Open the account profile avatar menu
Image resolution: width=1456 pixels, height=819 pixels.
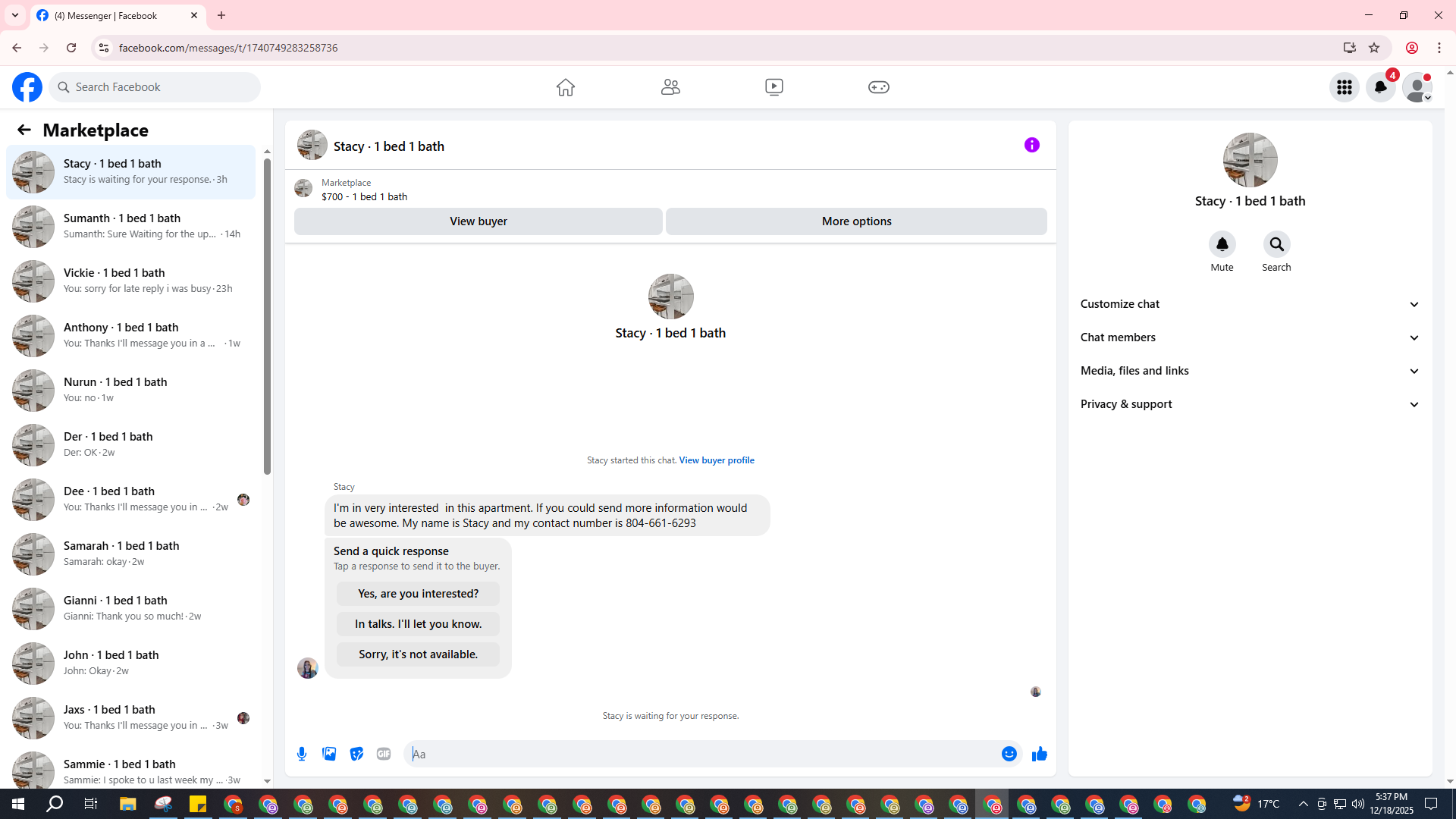click(1417, 87)
